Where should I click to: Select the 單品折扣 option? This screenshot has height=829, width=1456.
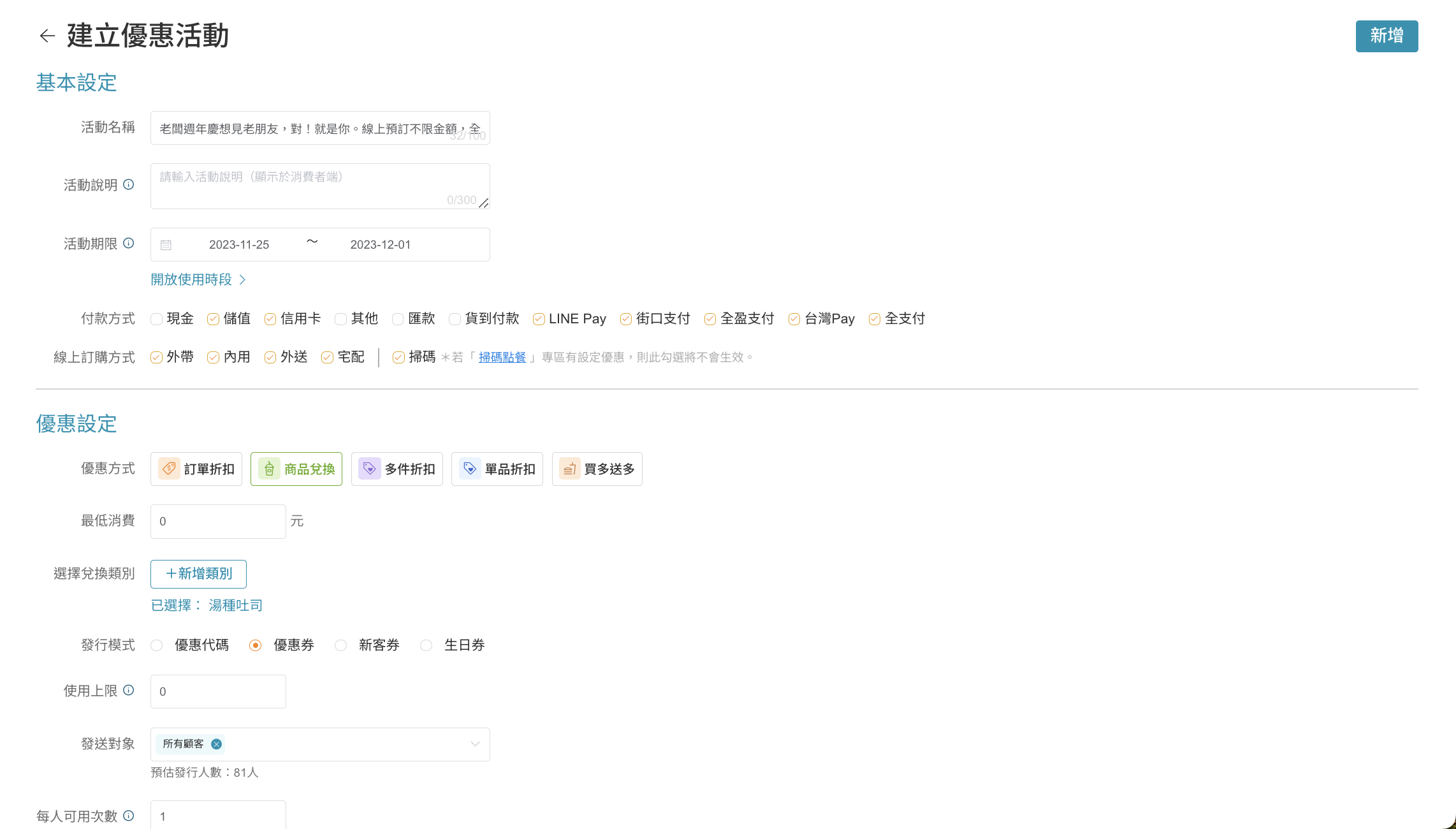tap(497, 469)
